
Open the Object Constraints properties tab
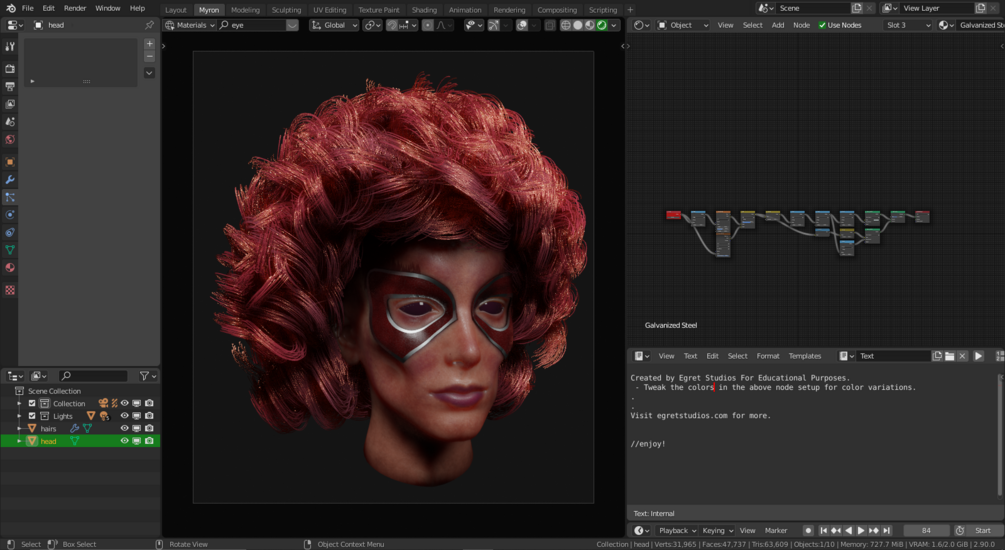pos(10,233)
